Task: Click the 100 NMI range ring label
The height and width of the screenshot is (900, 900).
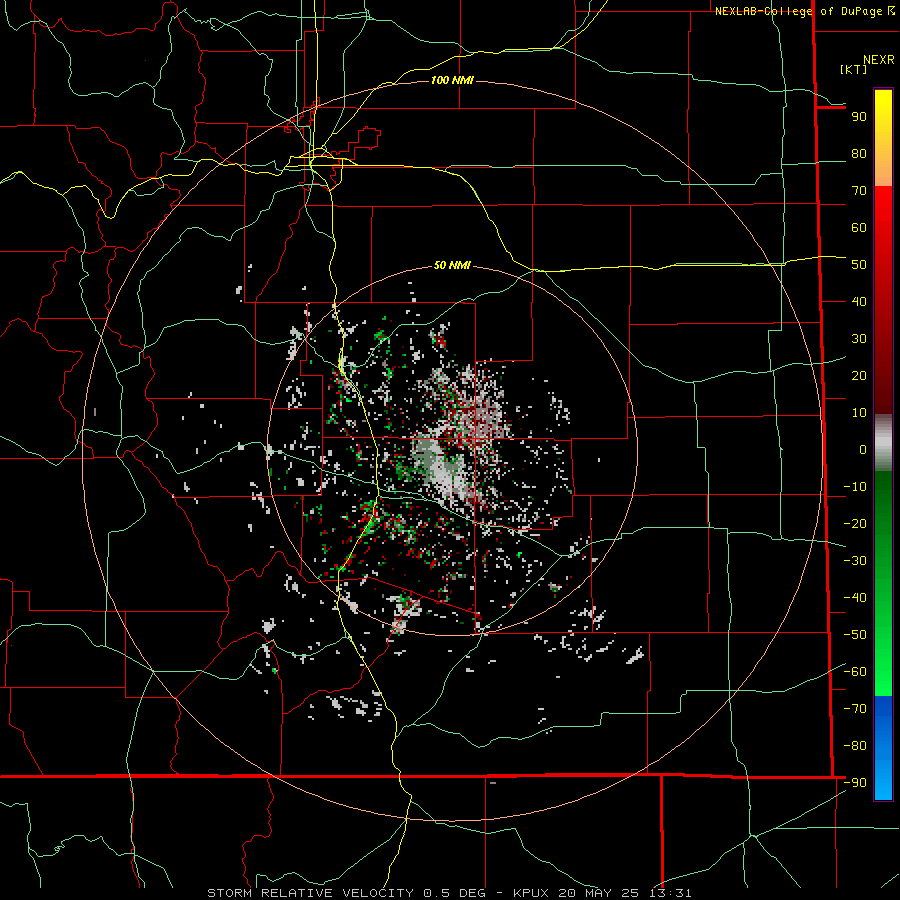Action: tap(452, 80)
